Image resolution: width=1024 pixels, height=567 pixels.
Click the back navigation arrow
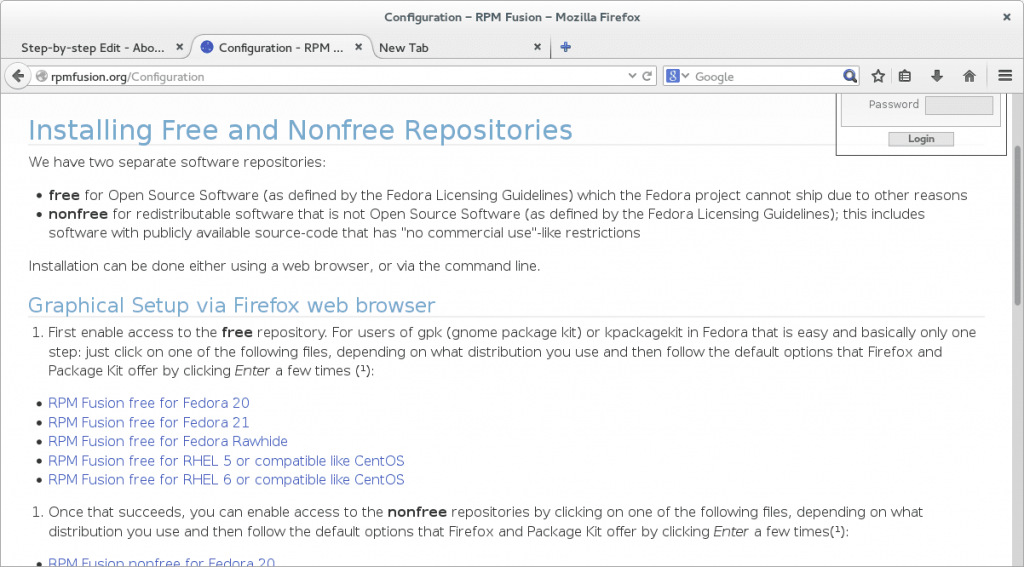pyautogui.click(x=18, y=76)
